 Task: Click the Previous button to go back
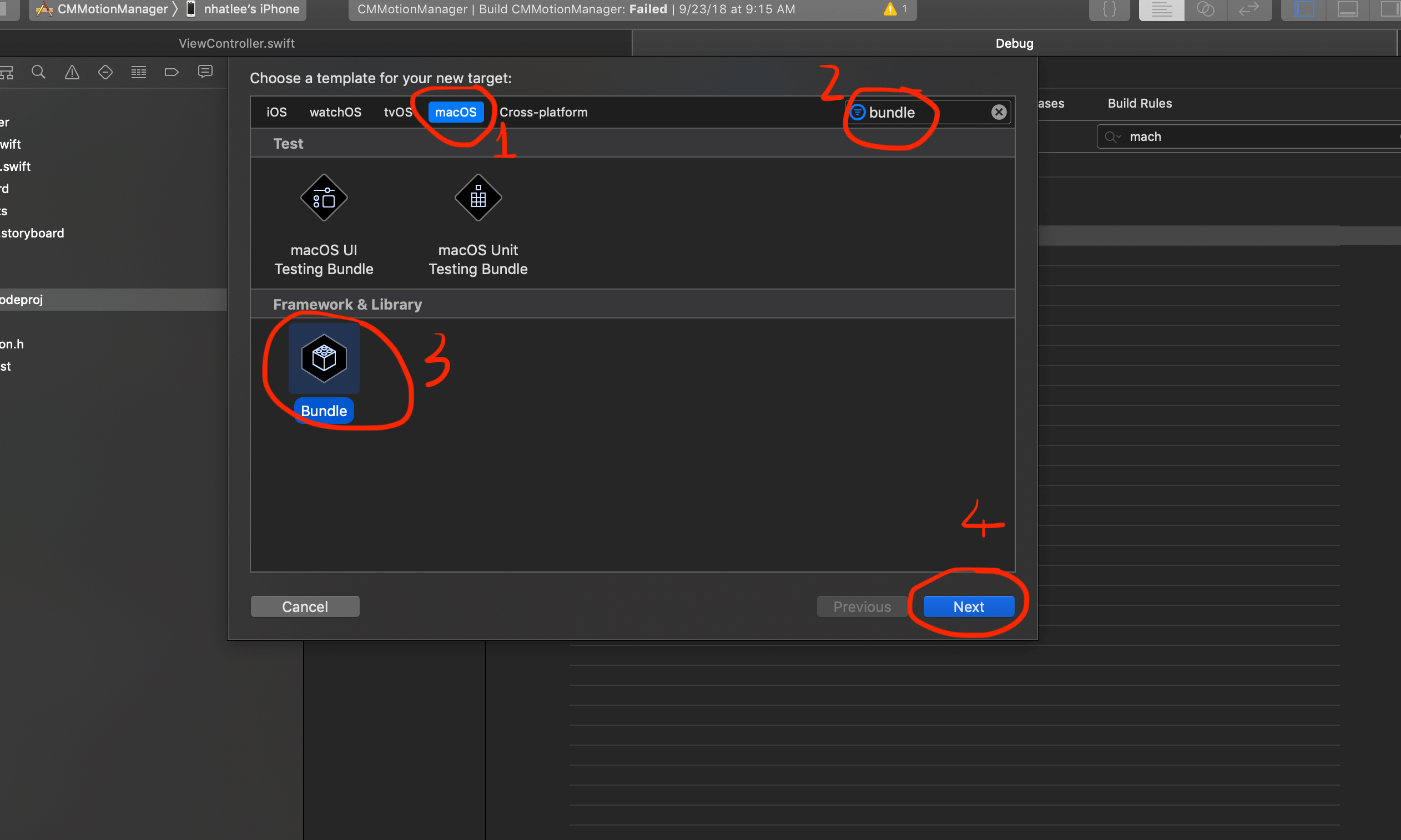[862, 606]
